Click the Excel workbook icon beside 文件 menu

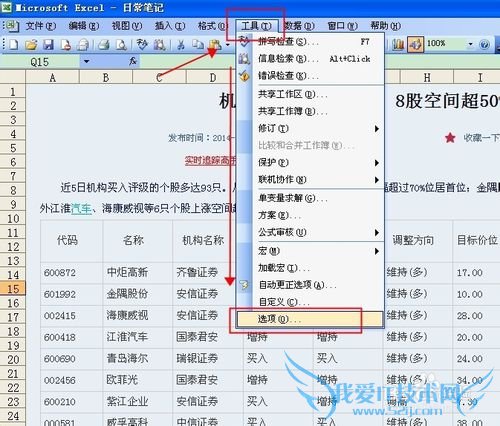point(12,26)
